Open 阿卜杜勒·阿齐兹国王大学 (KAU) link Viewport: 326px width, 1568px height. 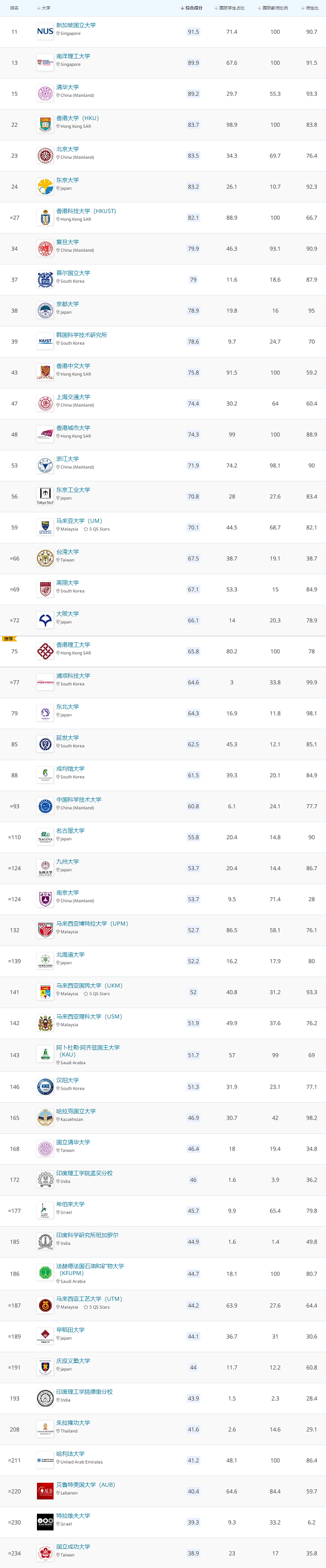88,1051
